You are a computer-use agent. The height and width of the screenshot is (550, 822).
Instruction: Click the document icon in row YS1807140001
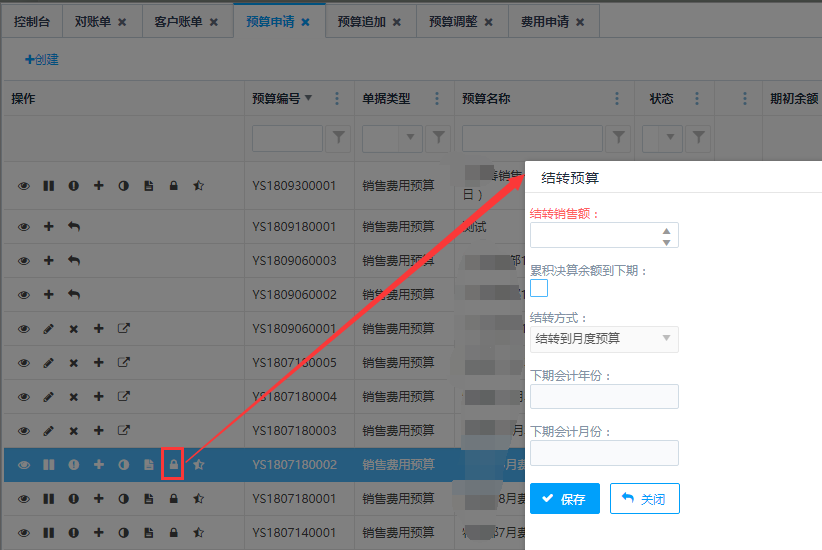pos(148,533)
